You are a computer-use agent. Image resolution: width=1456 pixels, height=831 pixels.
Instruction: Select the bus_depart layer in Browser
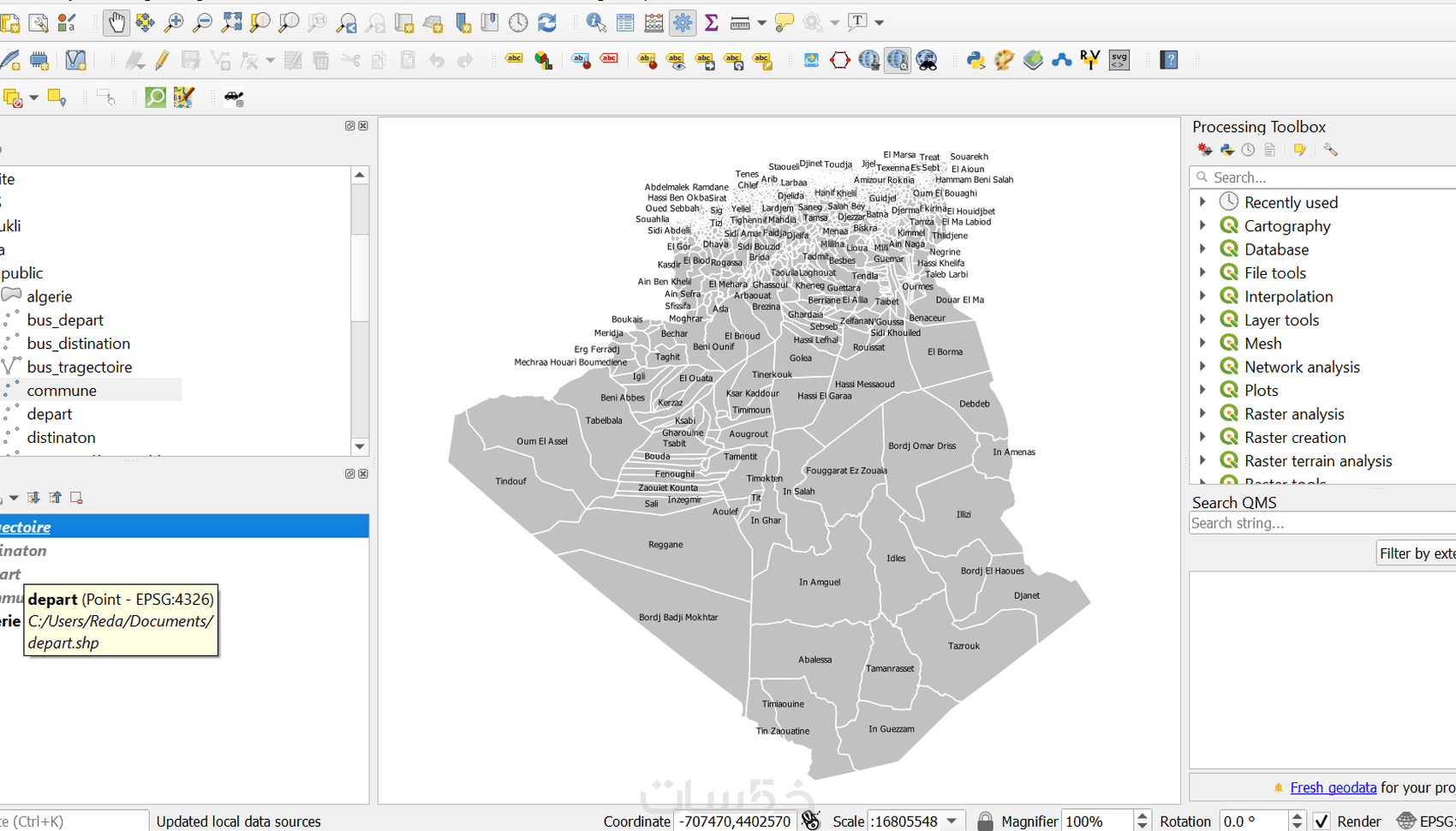[65, 320]
